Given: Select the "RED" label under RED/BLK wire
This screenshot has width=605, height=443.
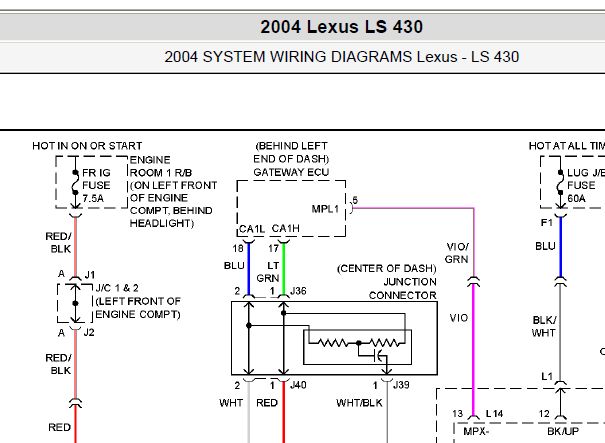Looking at the screenshot, I should (x=59, y=428).
